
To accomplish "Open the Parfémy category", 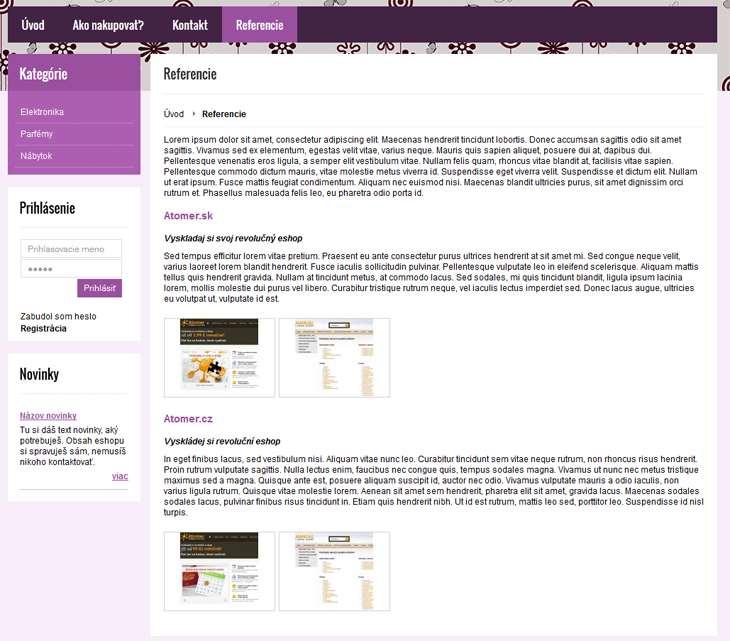I will (x=37, y=134).
